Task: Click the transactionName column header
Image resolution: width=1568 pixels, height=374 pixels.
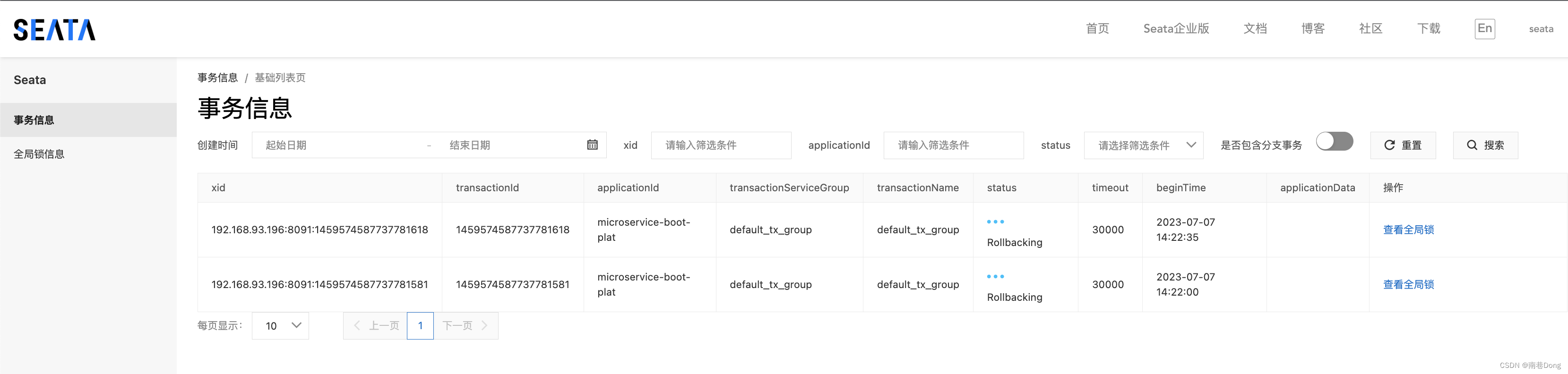Action: [917, 188]
